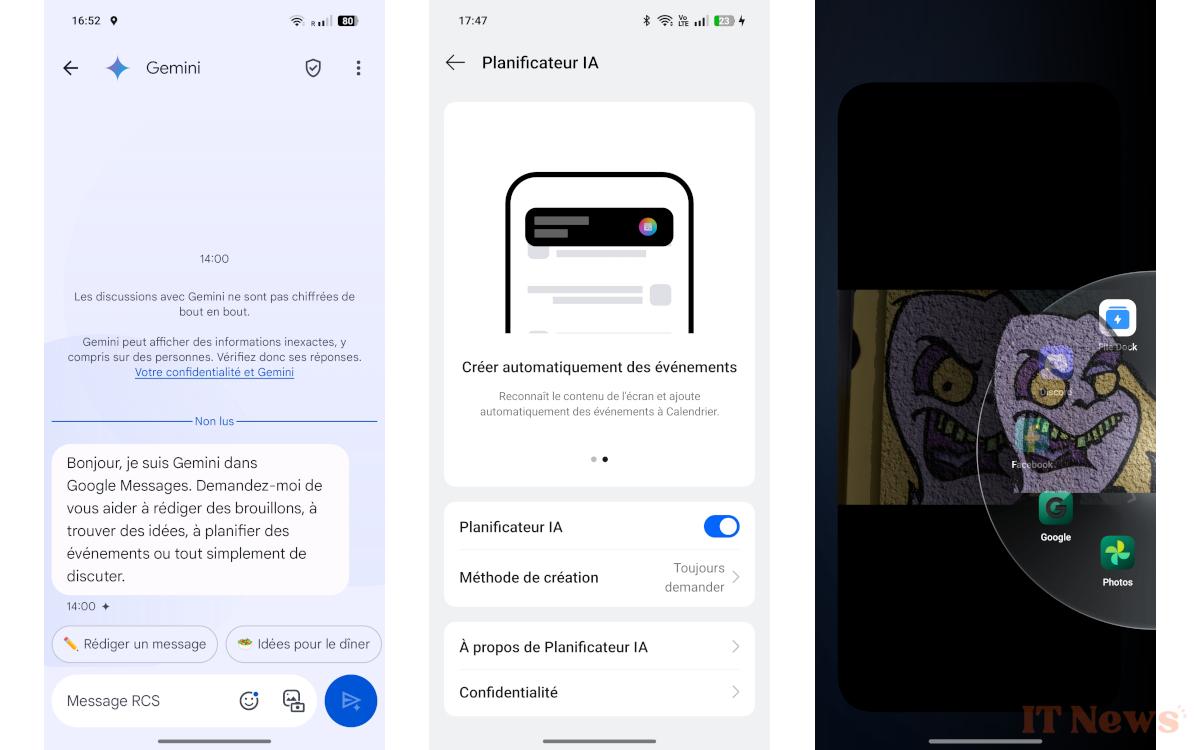
Task: Open the shield privacy icon in Gemini
Action: click(x=313, y=68)
